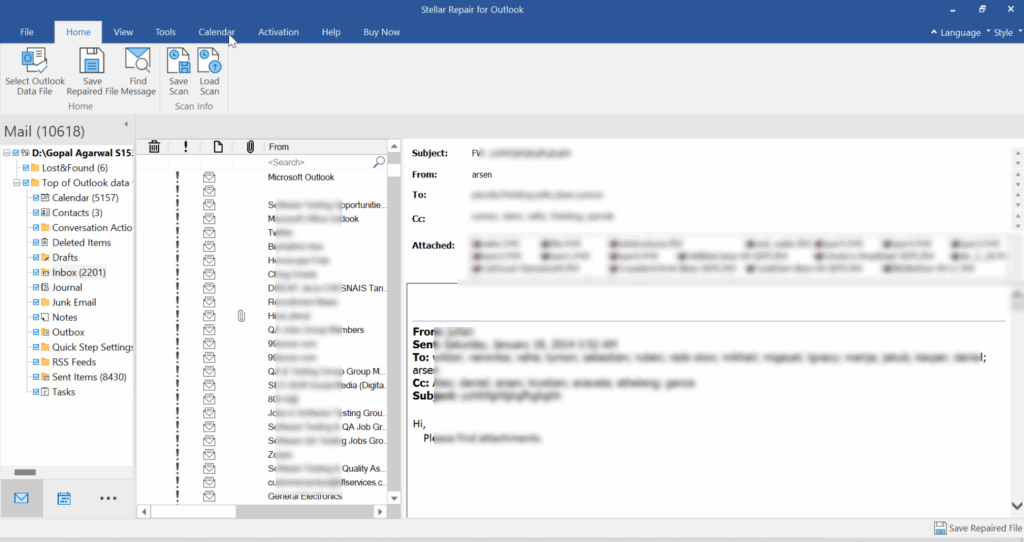This screenshot has width=1024, height=542.
Task: Click the search magnifier icon in From column
Action: point(379,162)
